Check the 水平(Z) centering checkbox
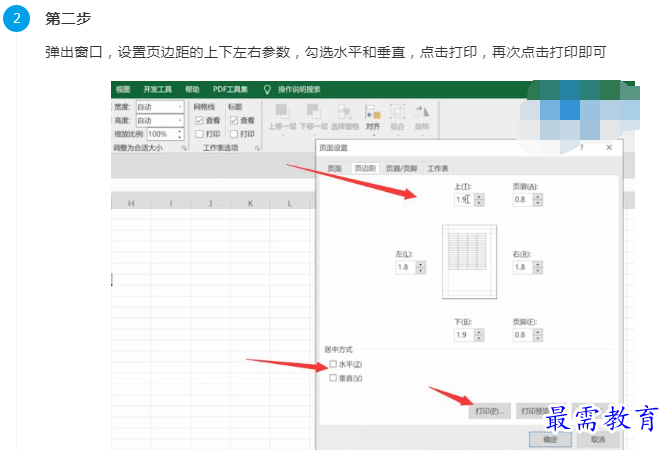The width and height of the screenshot is (667, 450). pos(333,364)
